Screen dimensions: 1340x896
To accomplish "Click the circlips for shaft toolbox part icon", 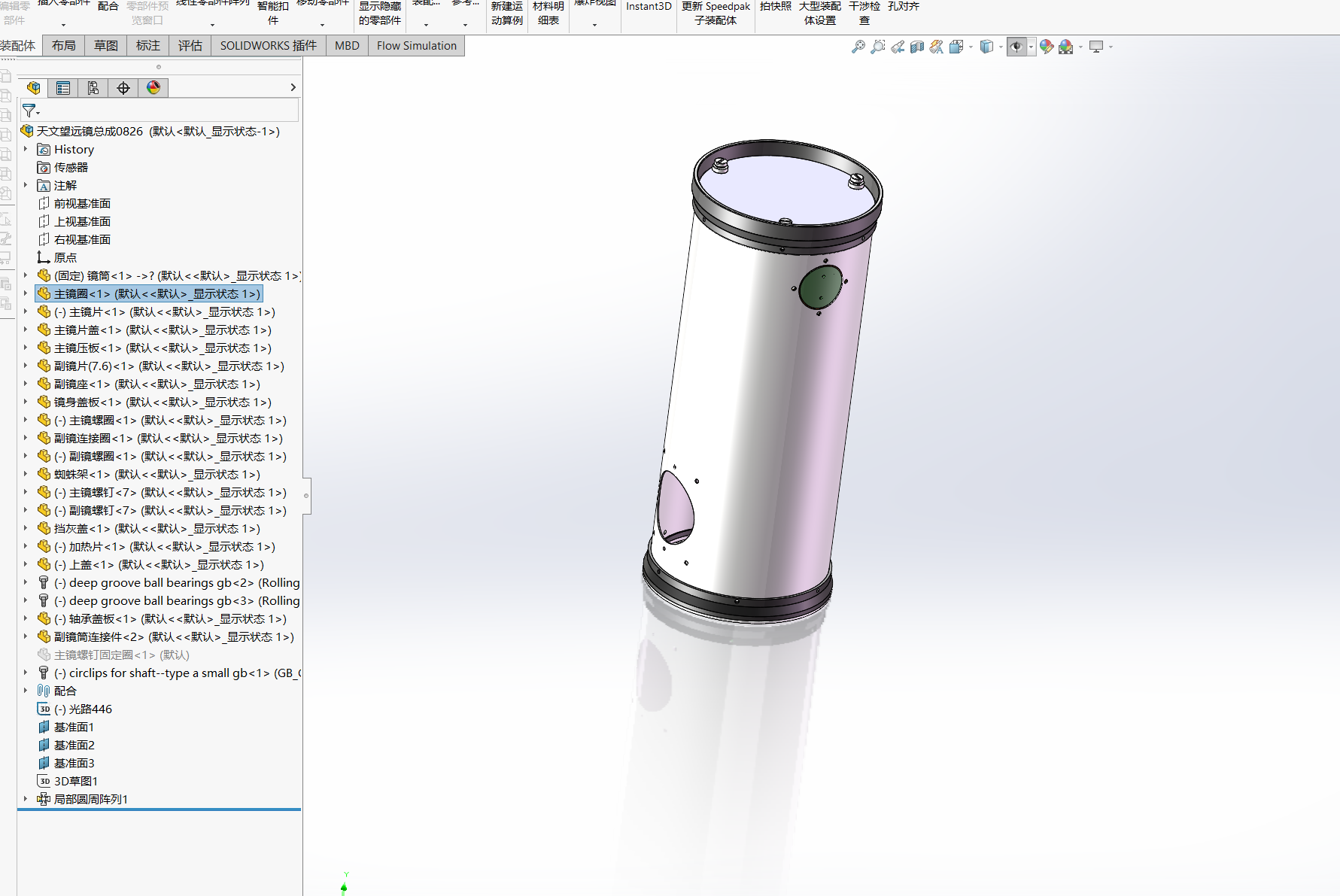I will pos(44,673).
